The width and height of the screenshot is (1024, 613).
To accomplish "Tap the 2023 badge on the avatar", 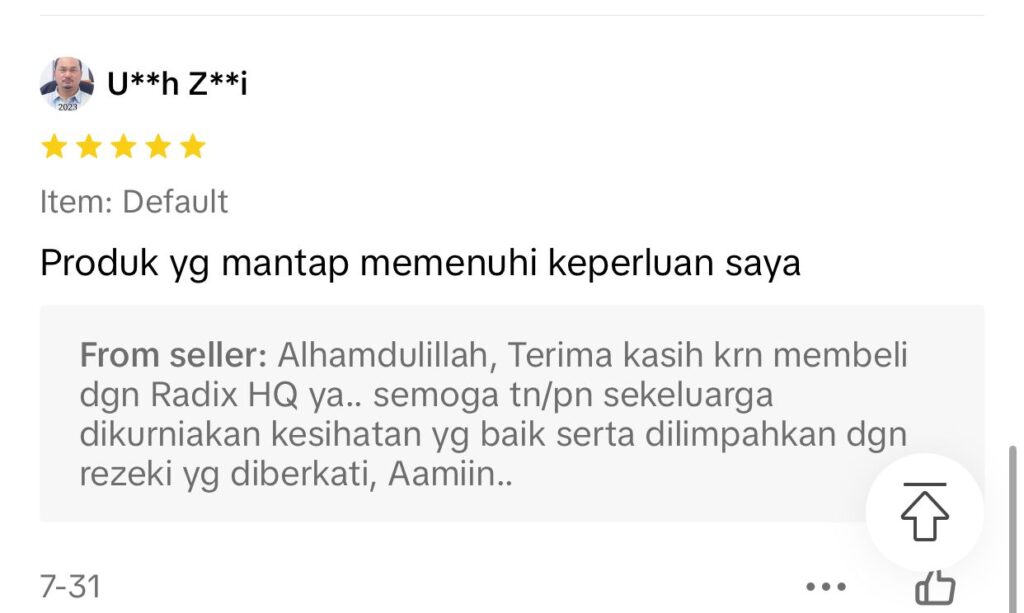I will (67, 107).
